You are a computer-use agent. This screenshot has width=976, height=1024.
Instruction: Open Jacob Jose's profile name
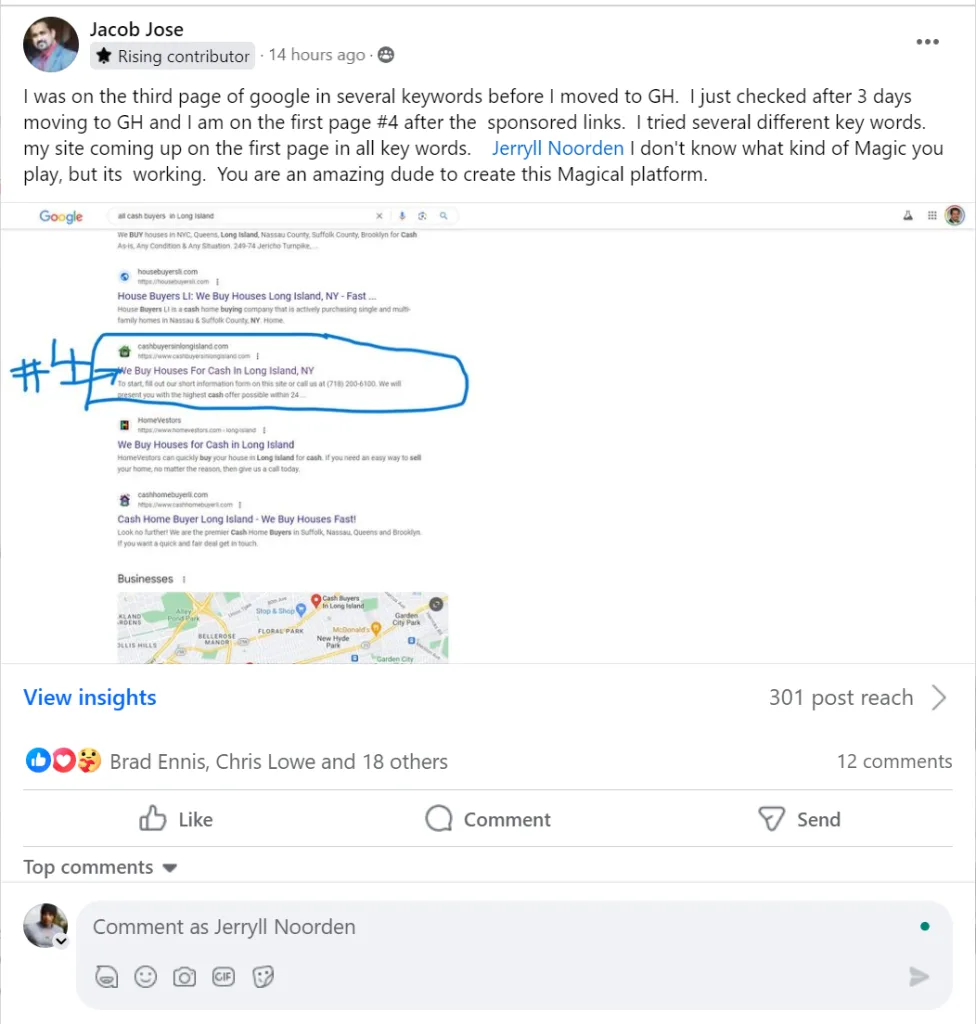click(137, 29)
